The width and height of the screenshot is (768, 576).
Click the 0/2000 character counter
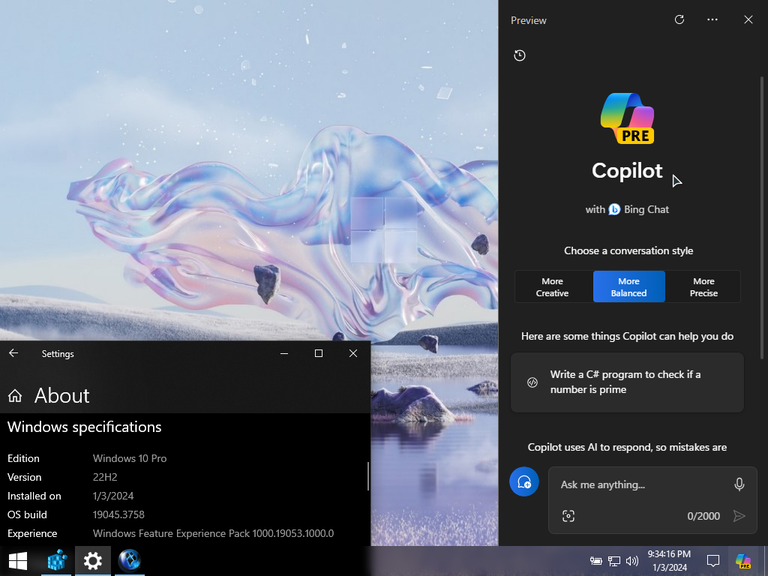703,516
